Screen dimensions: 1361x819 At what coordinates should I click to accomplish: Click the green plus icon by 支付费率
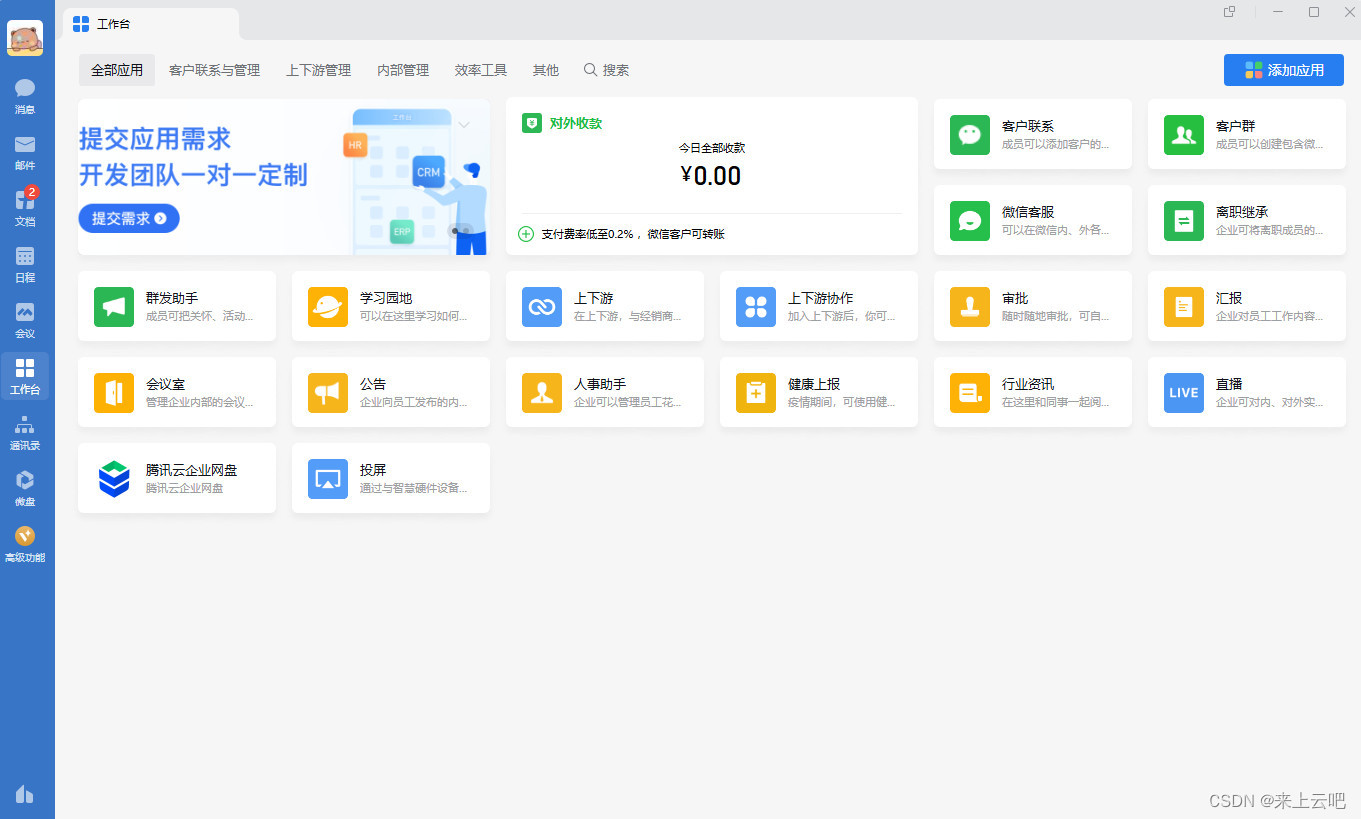(526, 234)
